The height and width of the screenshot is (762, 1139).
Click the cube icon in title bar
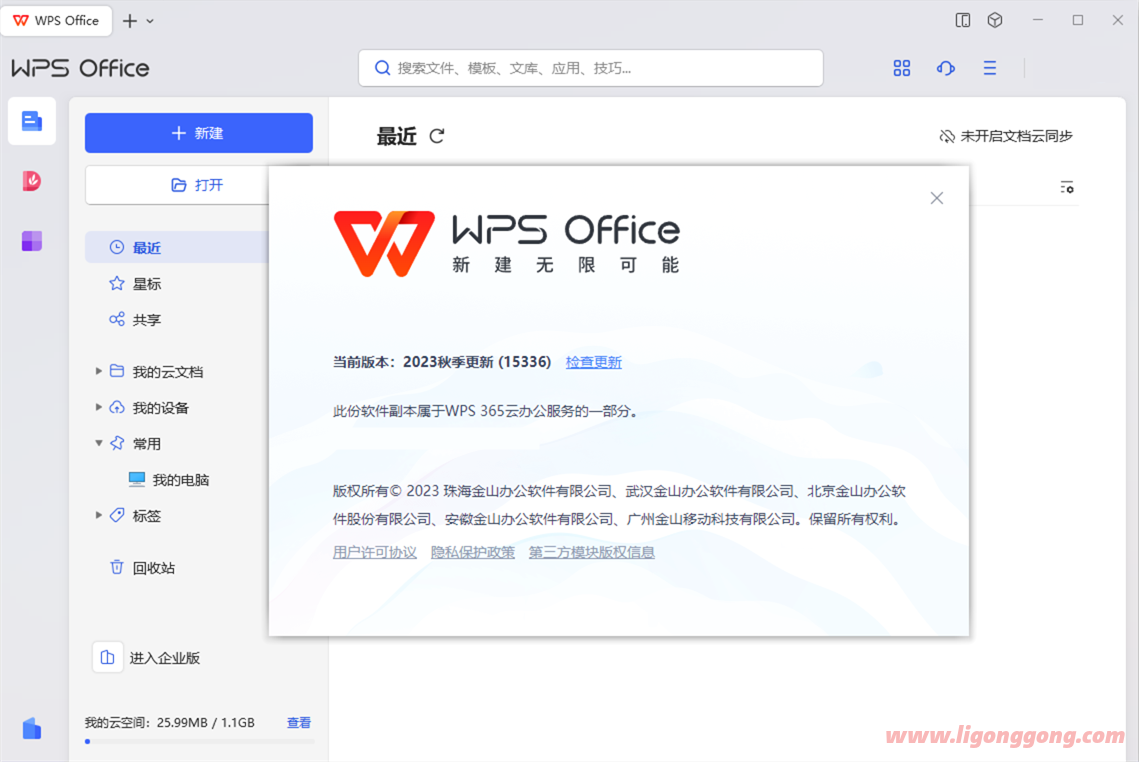pos(995,20)
